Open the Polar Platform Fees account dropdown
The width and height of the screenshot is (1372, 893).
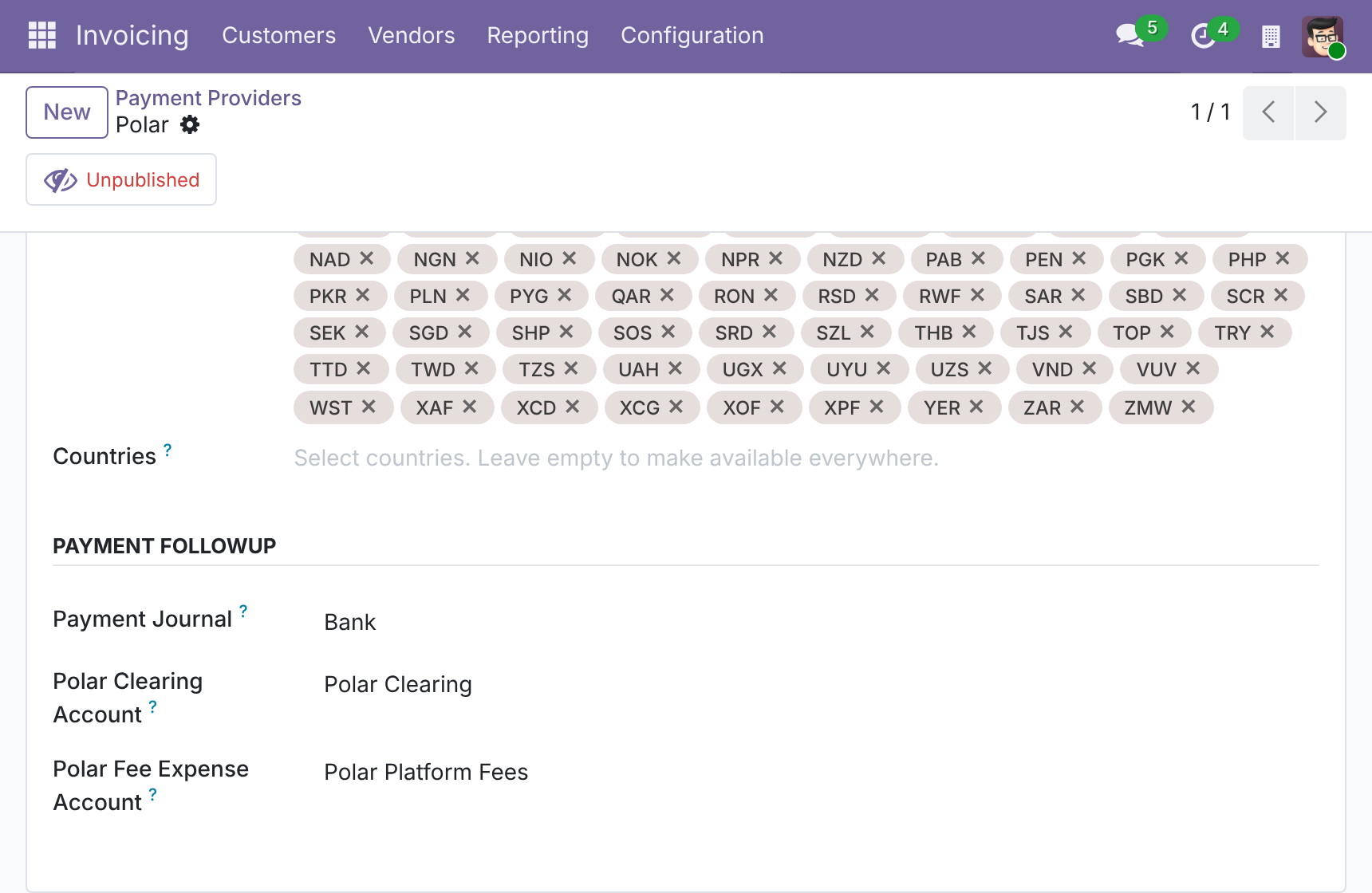[820, 772]
